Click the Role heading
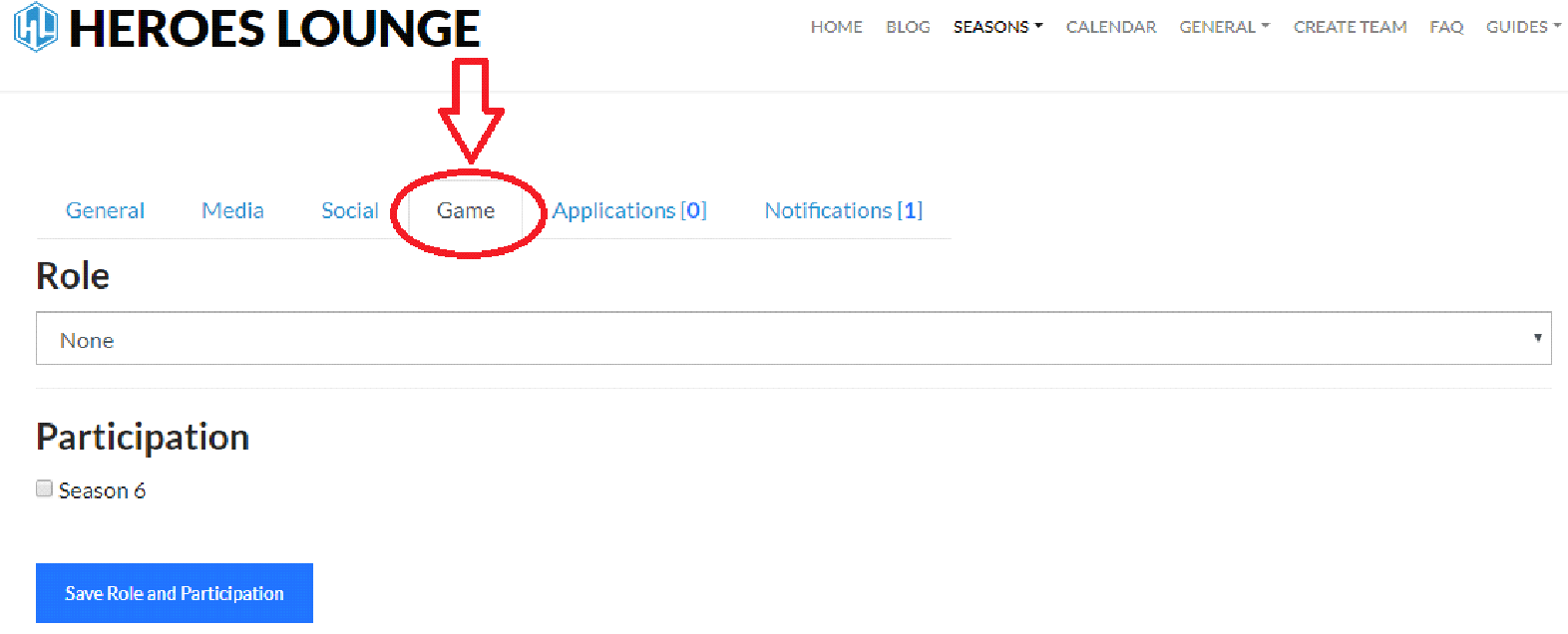This screenshot has height=634, width=1568. [73, 276]
